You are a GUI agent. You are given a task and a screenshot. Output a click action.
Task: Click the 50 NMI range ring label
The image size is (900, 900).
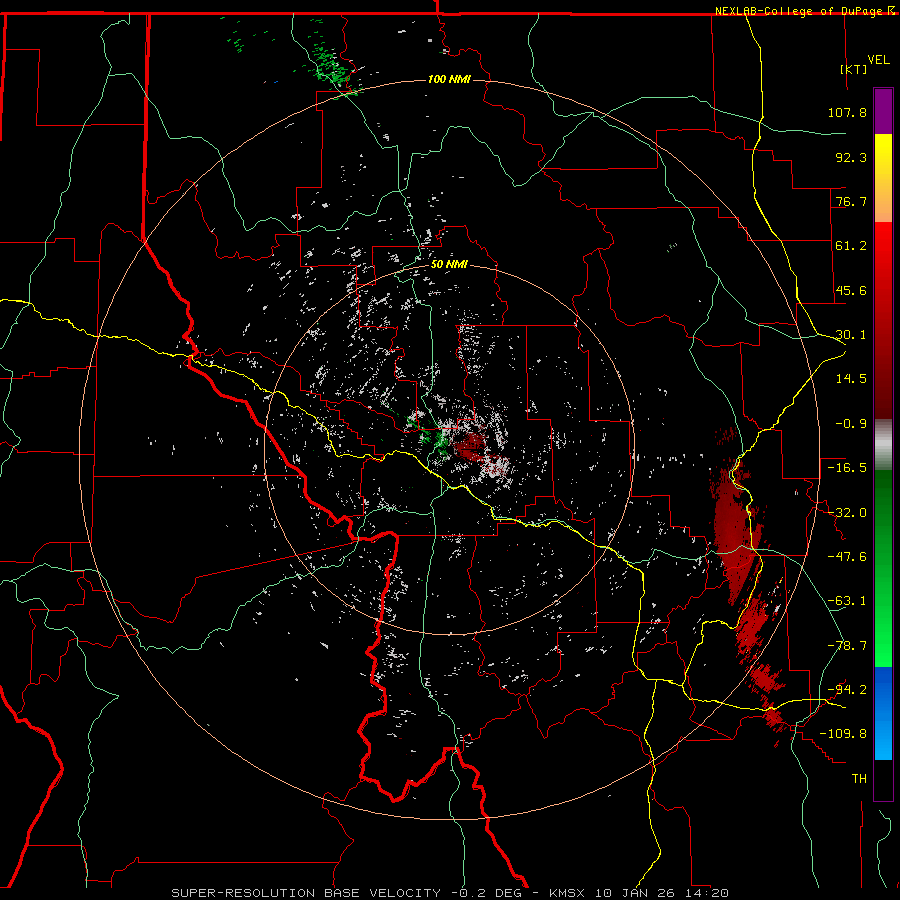click(449, 264)
